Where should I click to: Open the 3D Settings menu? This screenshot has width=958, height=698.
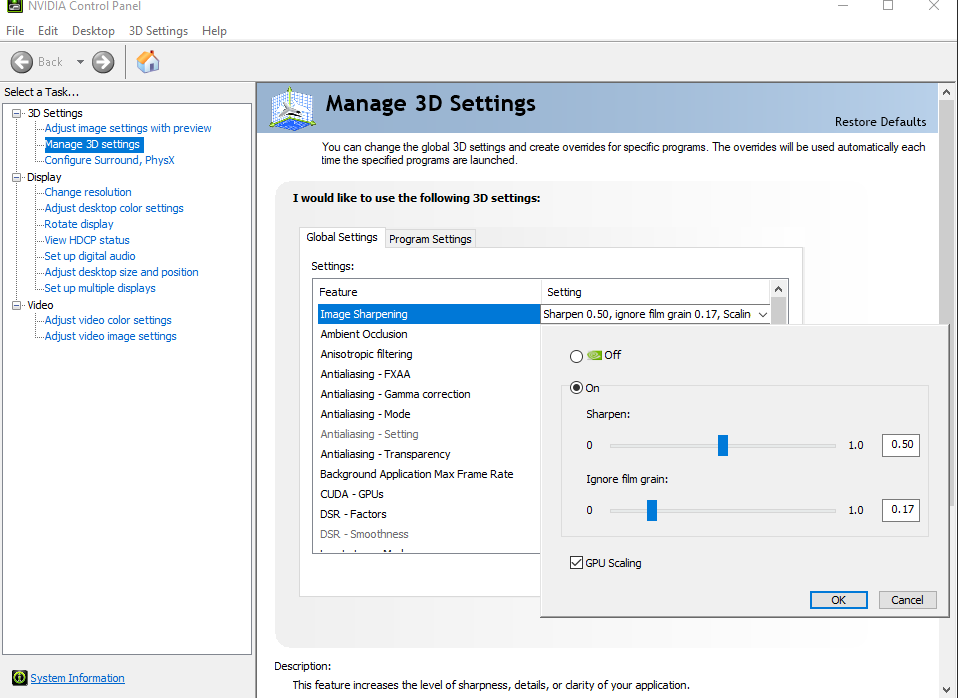[x=158, y=31]
